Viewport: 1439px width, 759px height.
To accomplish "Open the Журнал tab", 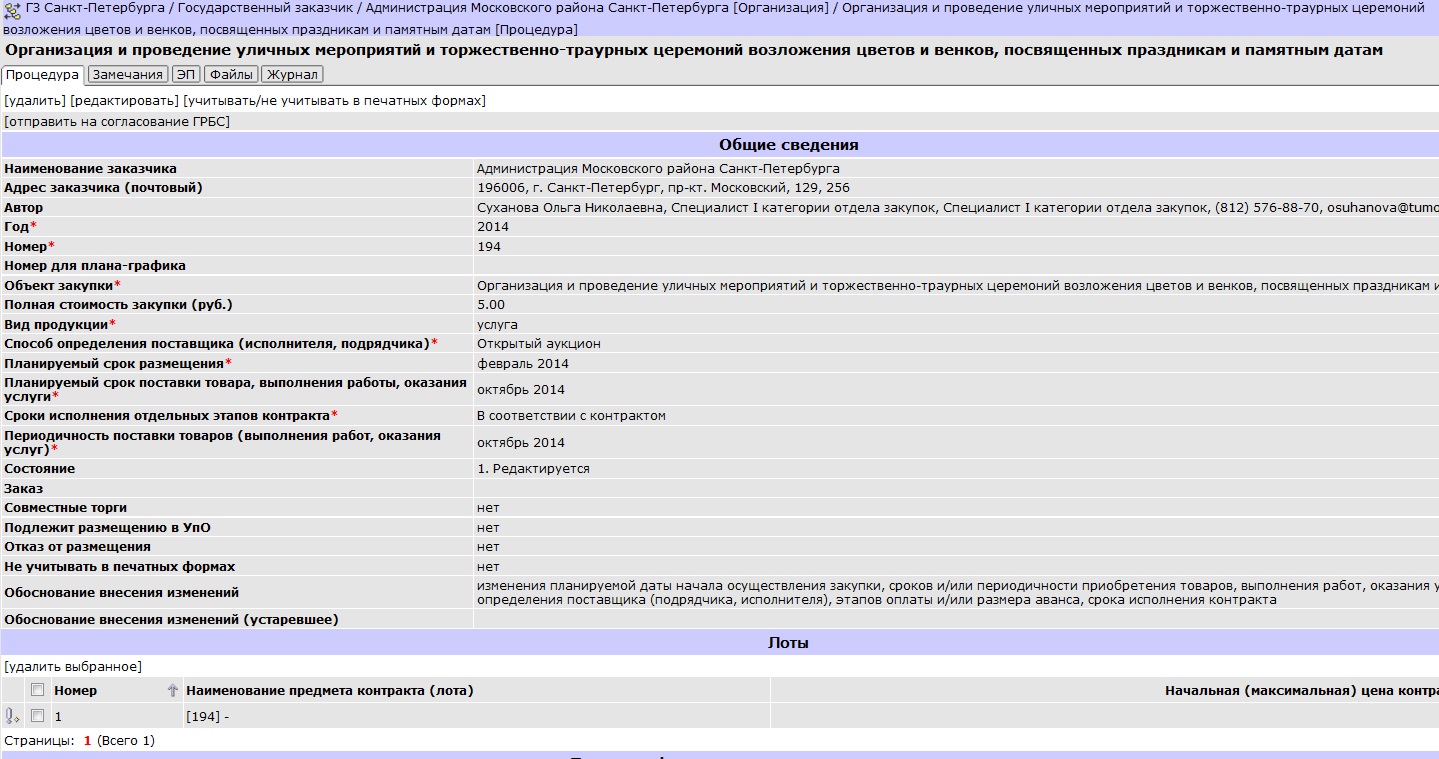I will tap(292, 75).
